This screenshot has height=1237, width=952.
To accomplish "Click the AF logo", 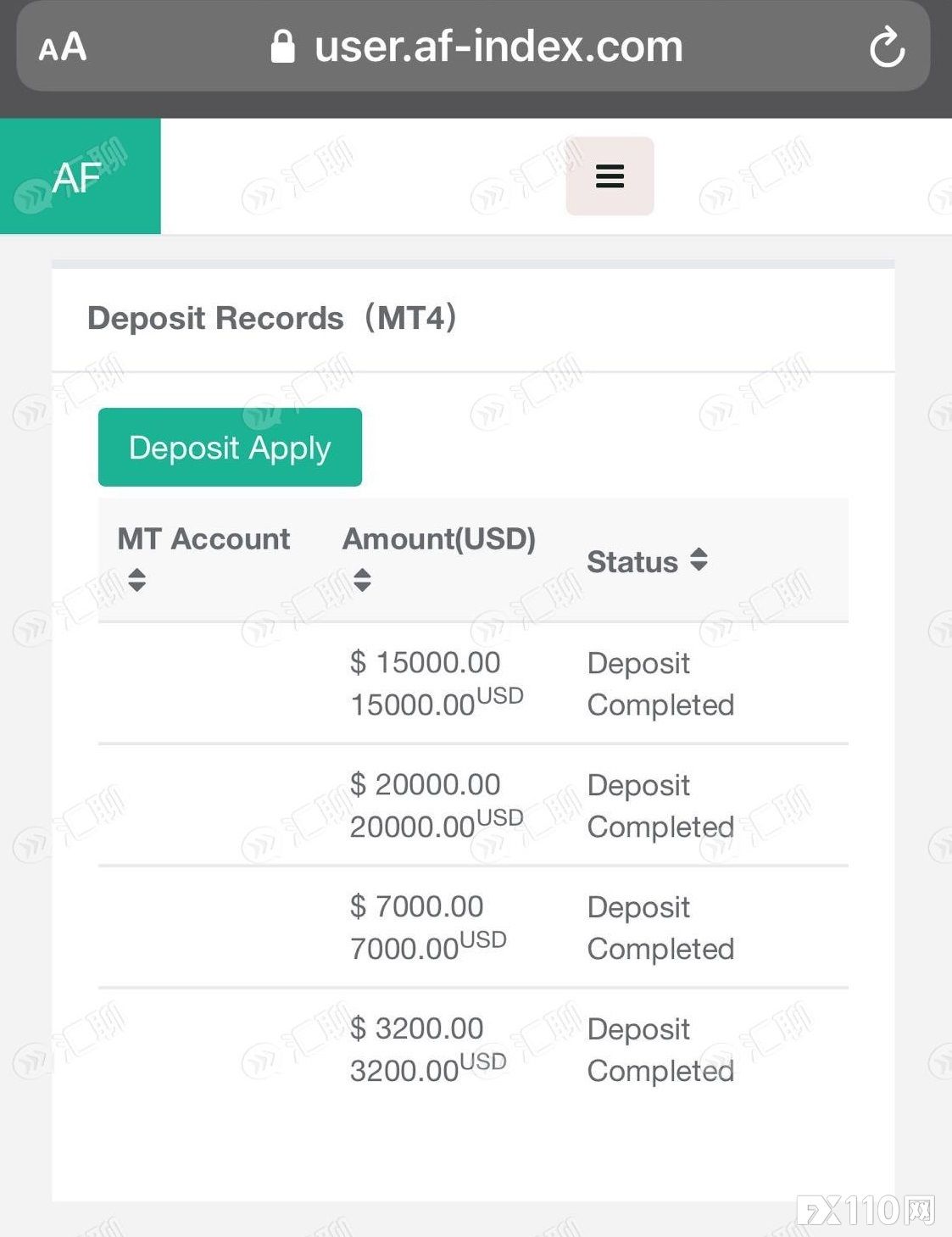I will (x=79, y=176).
